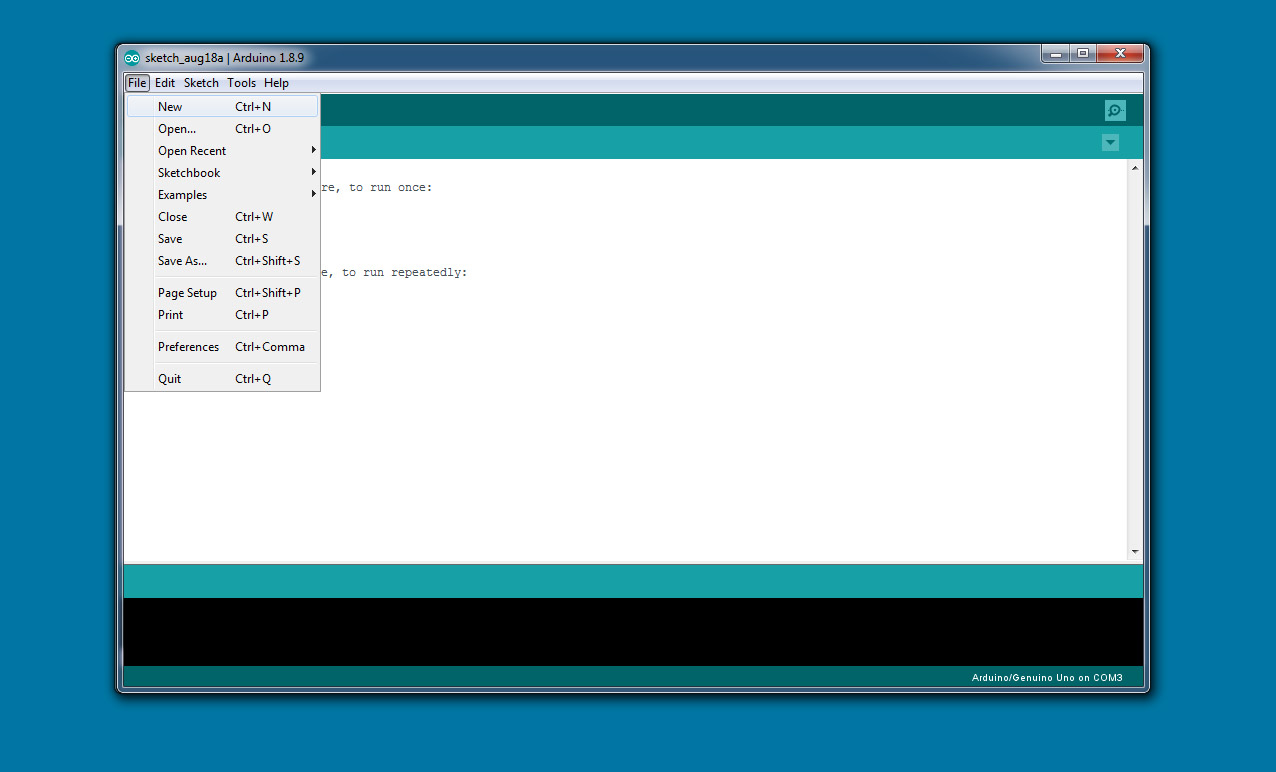The height and width of the screenshot is (772, 1276).
Task: Choose Close in the File menu
Action: (x=222, y=217)
